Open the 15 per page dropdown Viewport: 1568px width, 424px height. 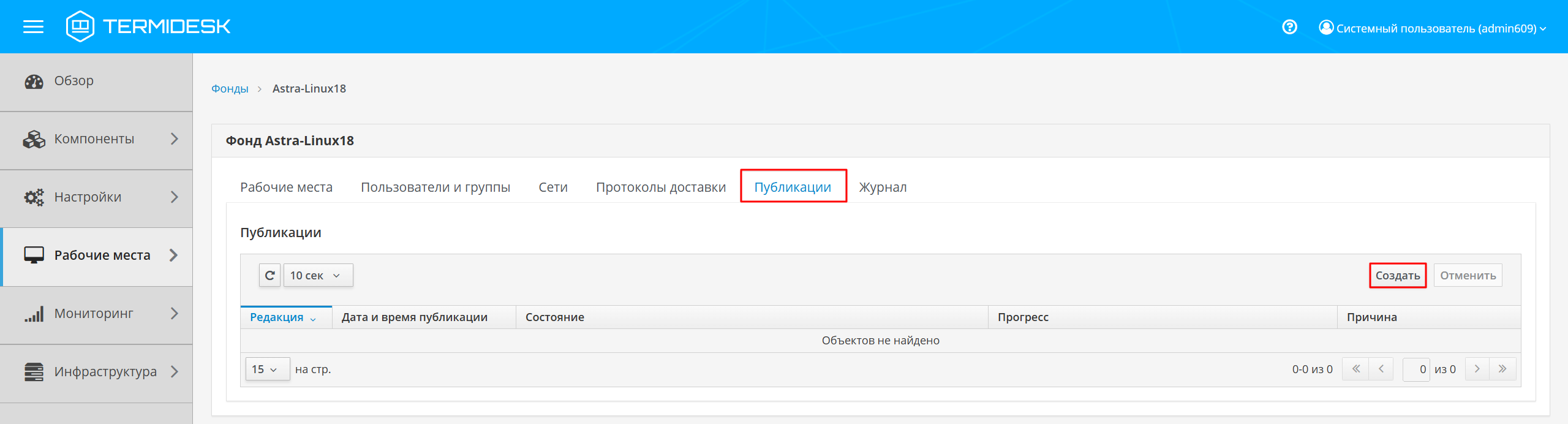point(267,369)
